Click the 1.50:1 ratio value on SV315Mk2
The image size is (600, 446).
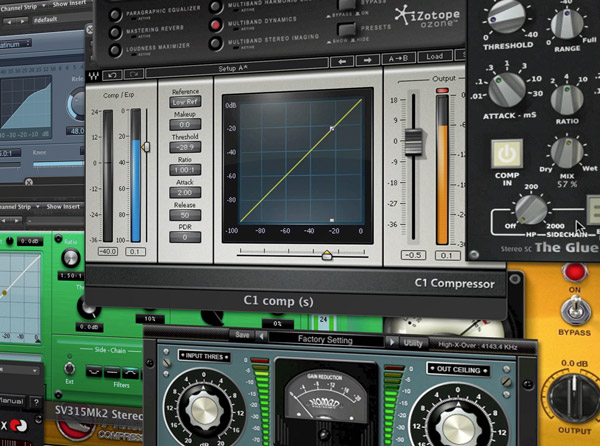point(71,275)
